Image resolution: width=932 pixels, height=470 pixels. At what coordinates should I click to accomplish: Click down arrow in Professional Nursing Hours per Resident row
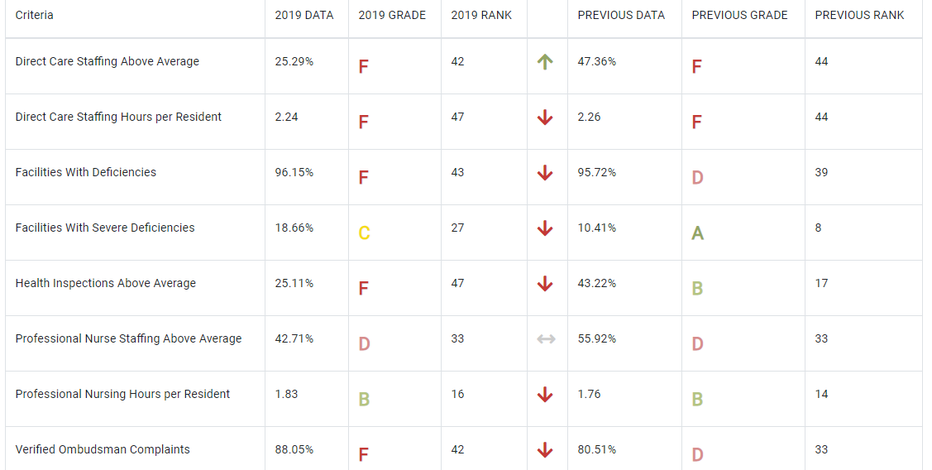coord(545,395)
